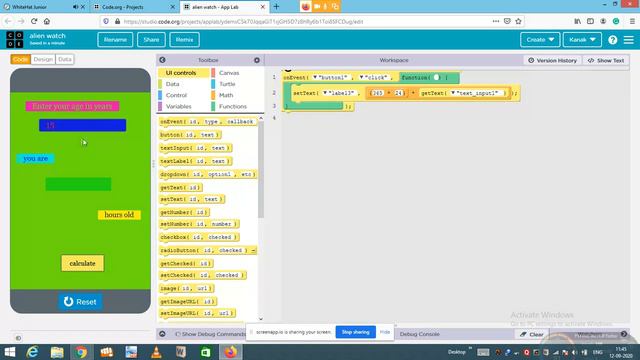640x360 pixels.
Task: Switch to Data mode tab
Action: pos(64,59)
